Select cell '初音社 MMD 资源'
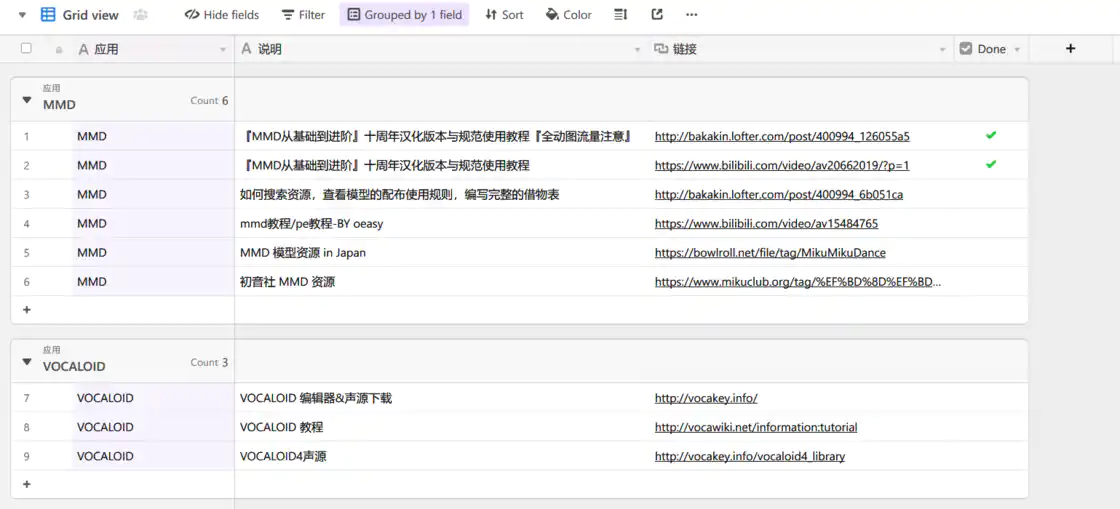Image resolution: width=1120 pixels, height=509 pixels. pos(441,282)
